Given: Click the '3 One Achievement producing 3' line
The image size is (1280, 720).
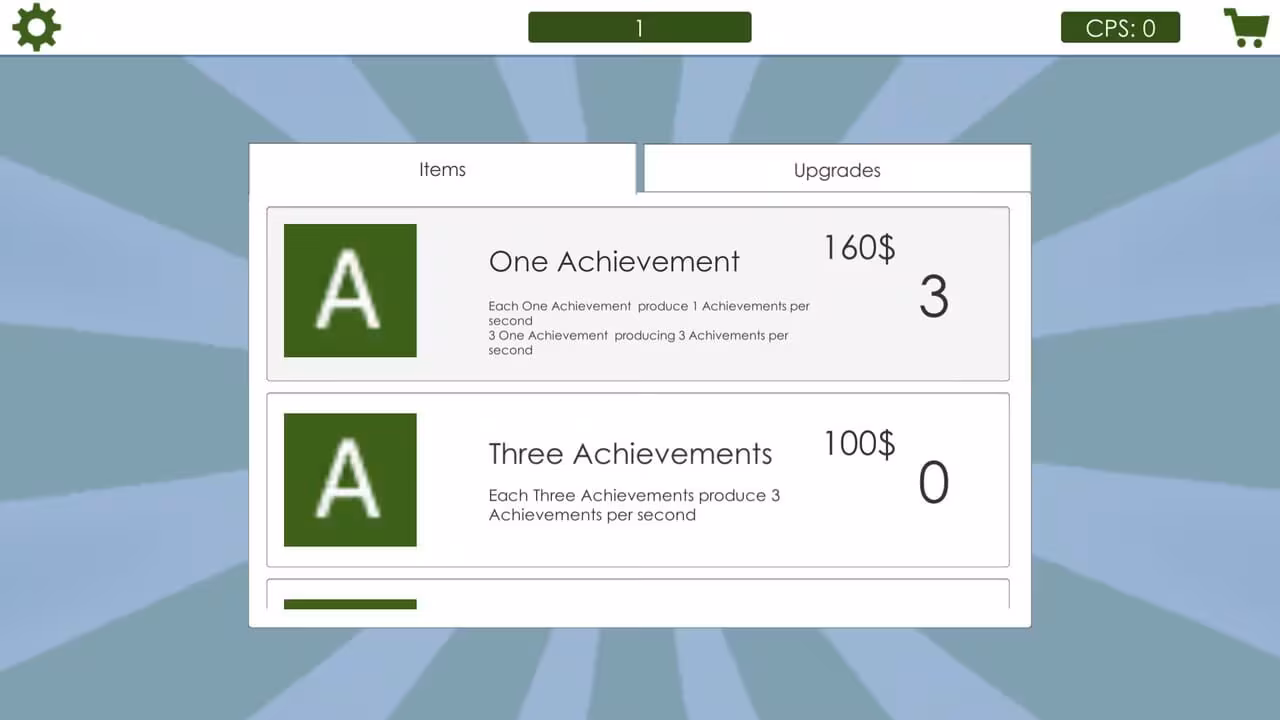Looking at the screenshot, I should coord(638,342).
